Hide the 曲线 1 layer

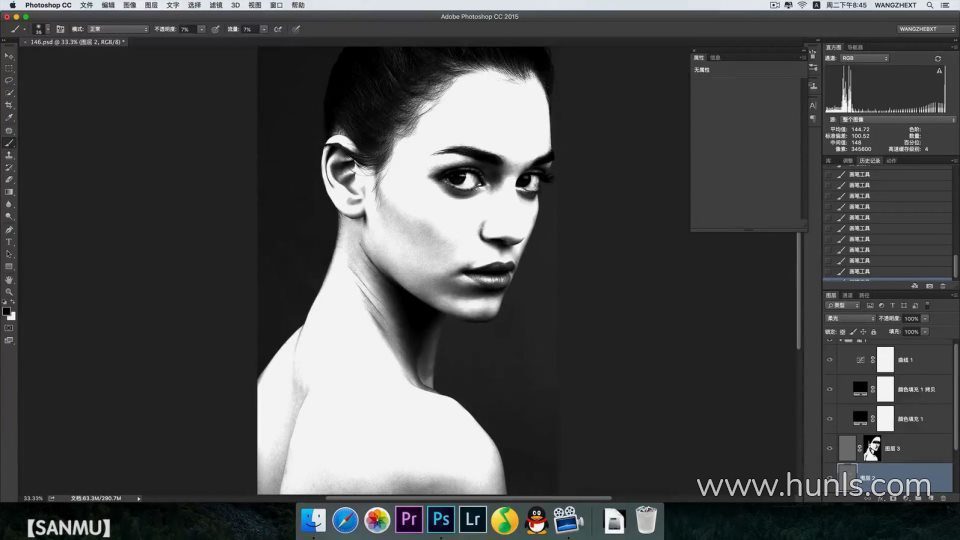[x=829, y=360]
